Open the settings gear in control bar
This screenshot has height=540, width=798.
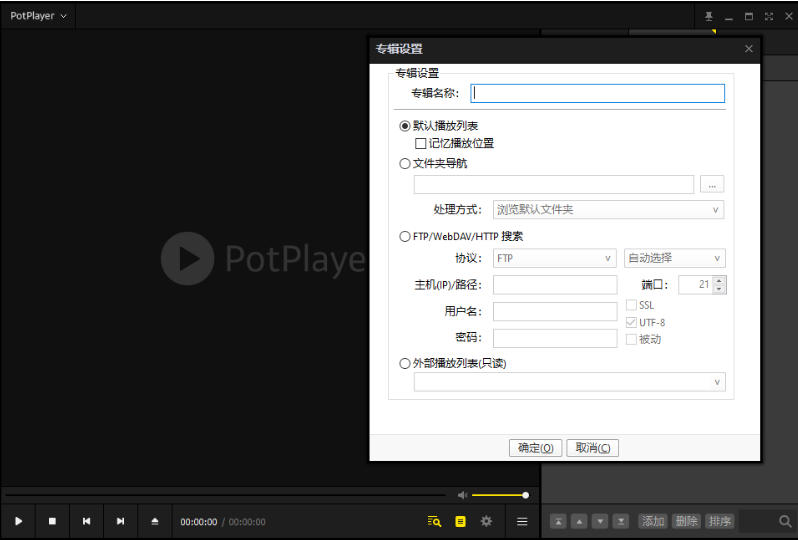point(486,521)
